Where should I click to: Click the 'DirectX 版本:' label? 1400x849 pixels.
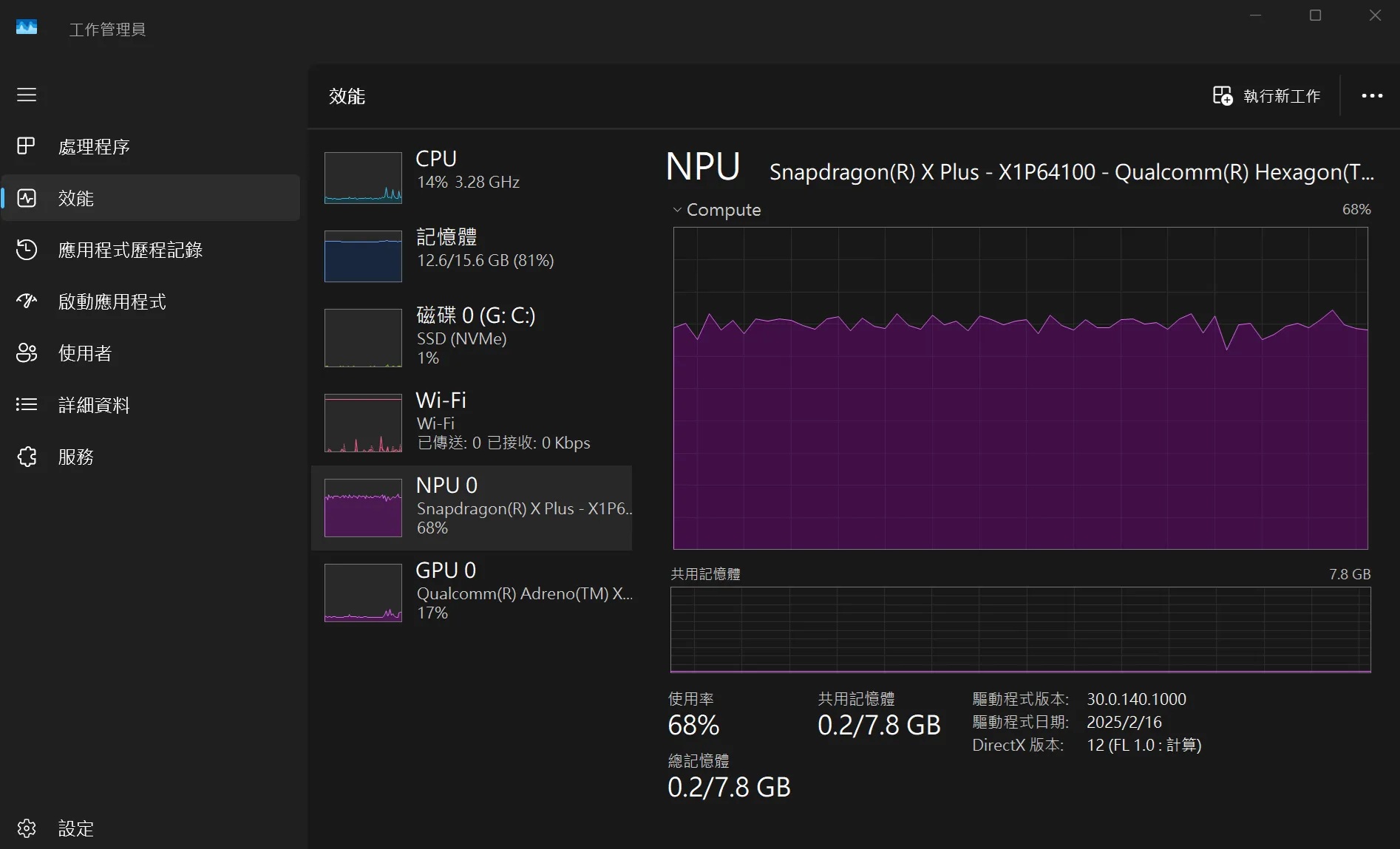pos(1018,745)
